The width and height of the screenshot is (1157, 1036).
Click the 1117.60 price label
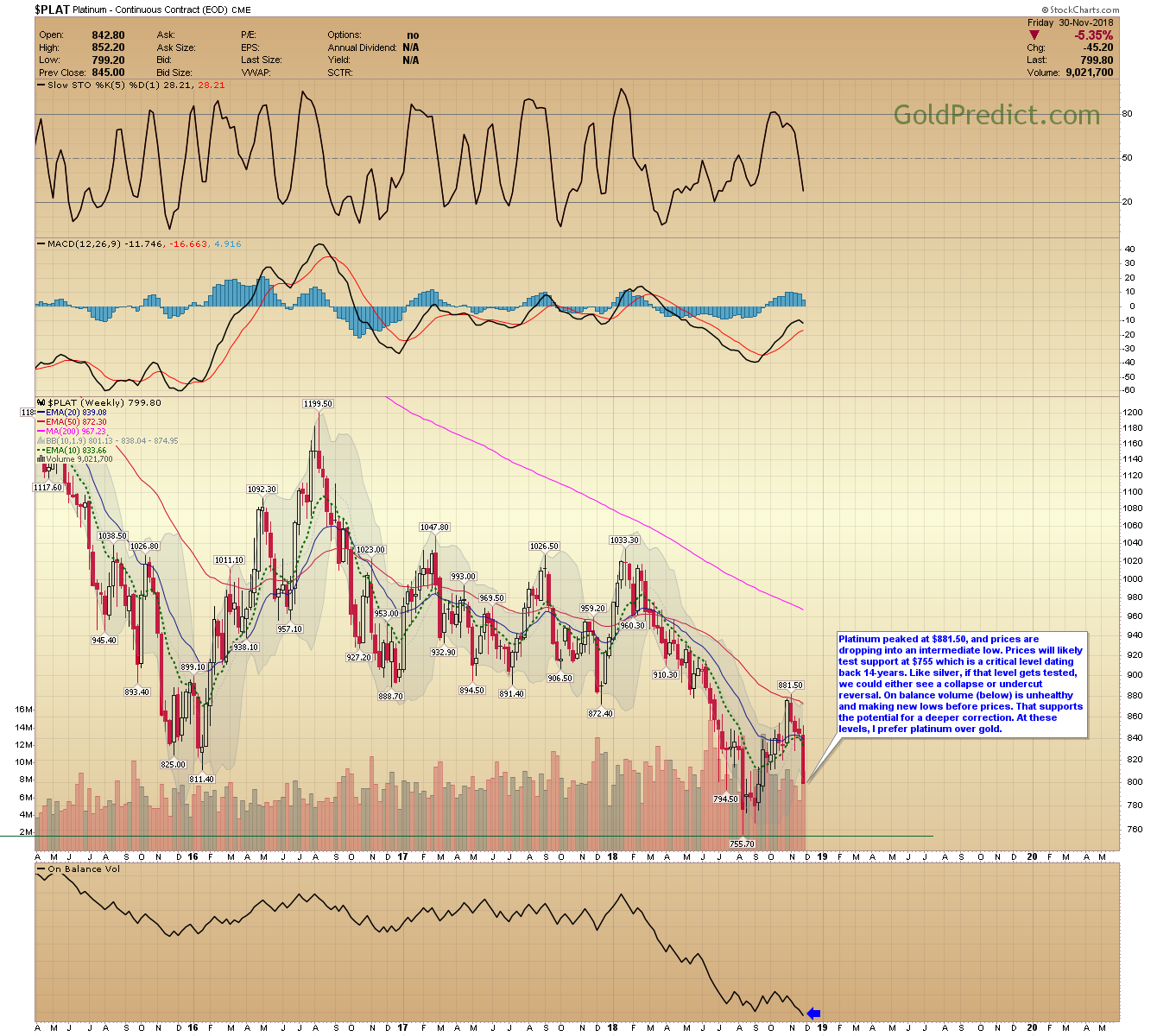point(47,487)
